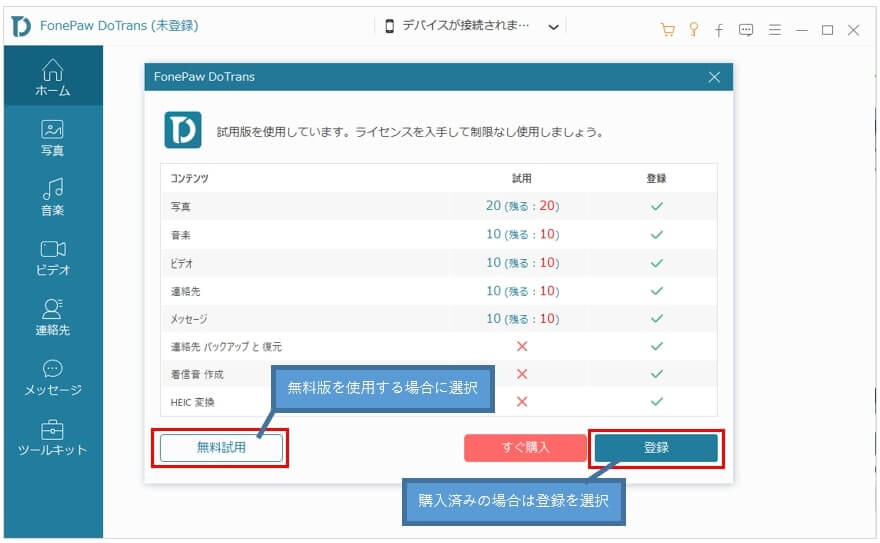Expand the device selection dropdown
Viewport: 880px width, 543px height.
tap(553, 28)
